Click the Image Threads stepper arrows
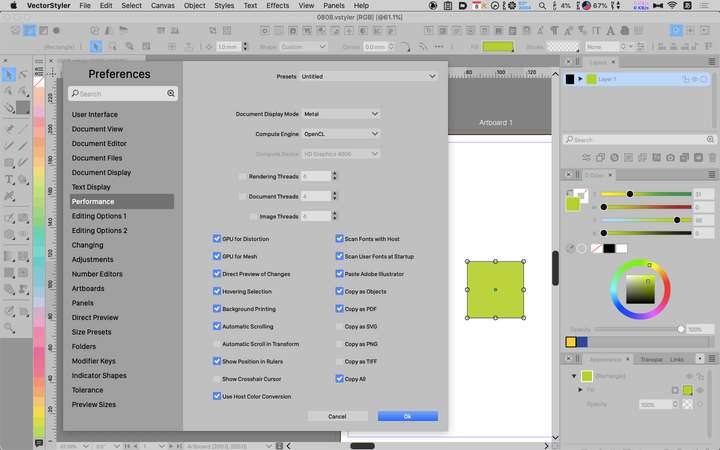 [334, 216]
